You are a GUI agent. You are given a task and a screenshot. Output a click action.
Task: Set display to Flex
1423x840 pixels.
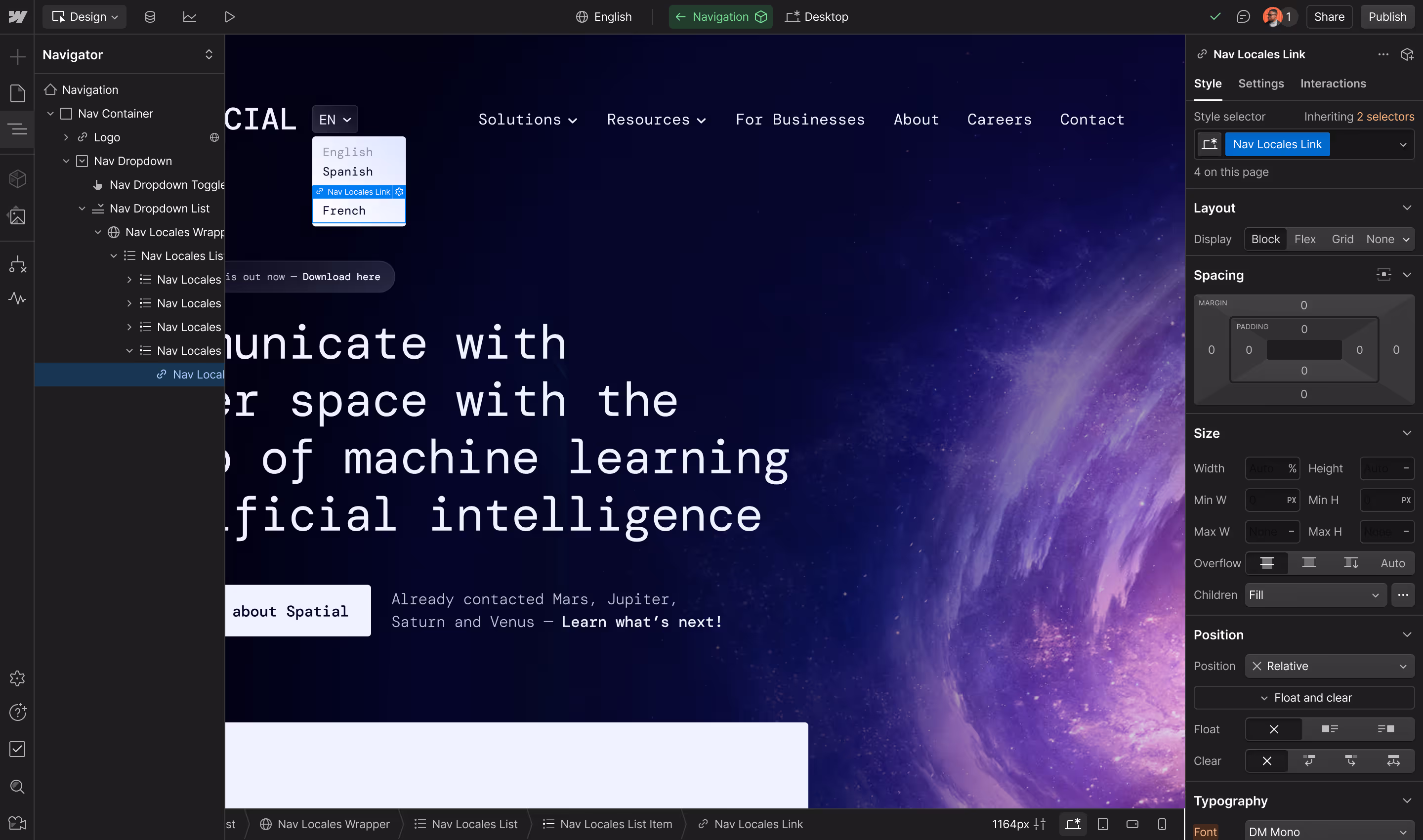coord(1305,240)
